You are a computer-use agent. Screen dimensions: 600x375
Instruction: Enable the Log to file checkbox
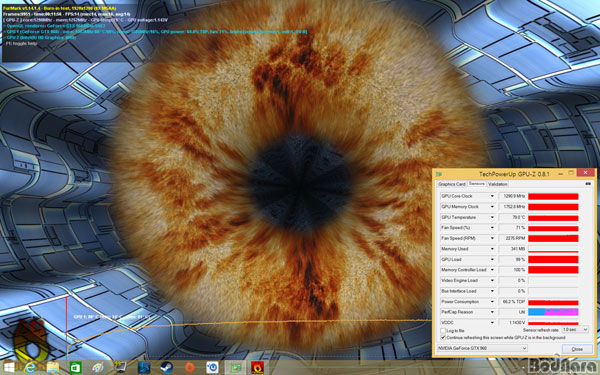tap(443, 331)
